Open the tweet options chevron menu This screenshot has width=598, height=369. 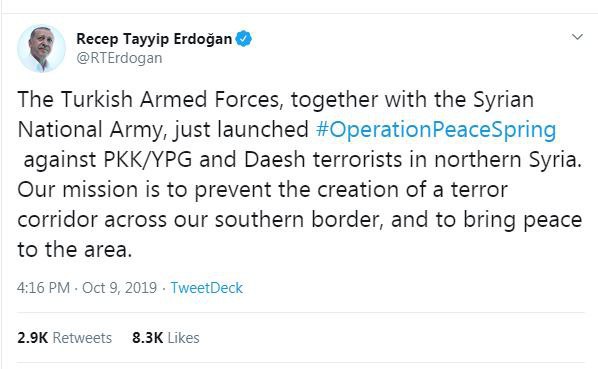577,37
